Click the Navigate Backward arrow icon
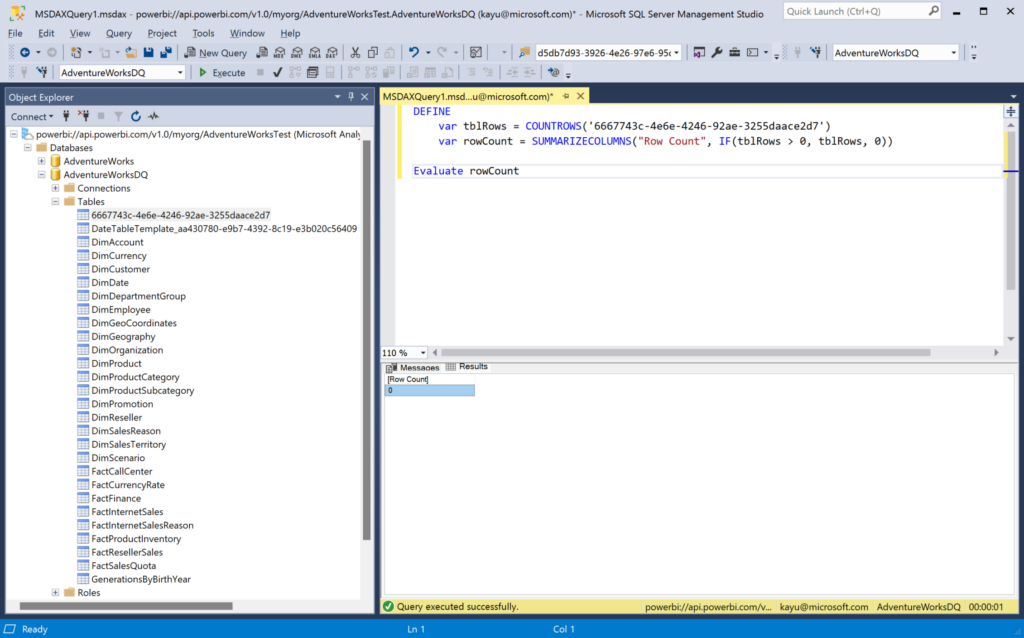Image resolution: width=1024 pixels, height=638 pixels. 25,53
